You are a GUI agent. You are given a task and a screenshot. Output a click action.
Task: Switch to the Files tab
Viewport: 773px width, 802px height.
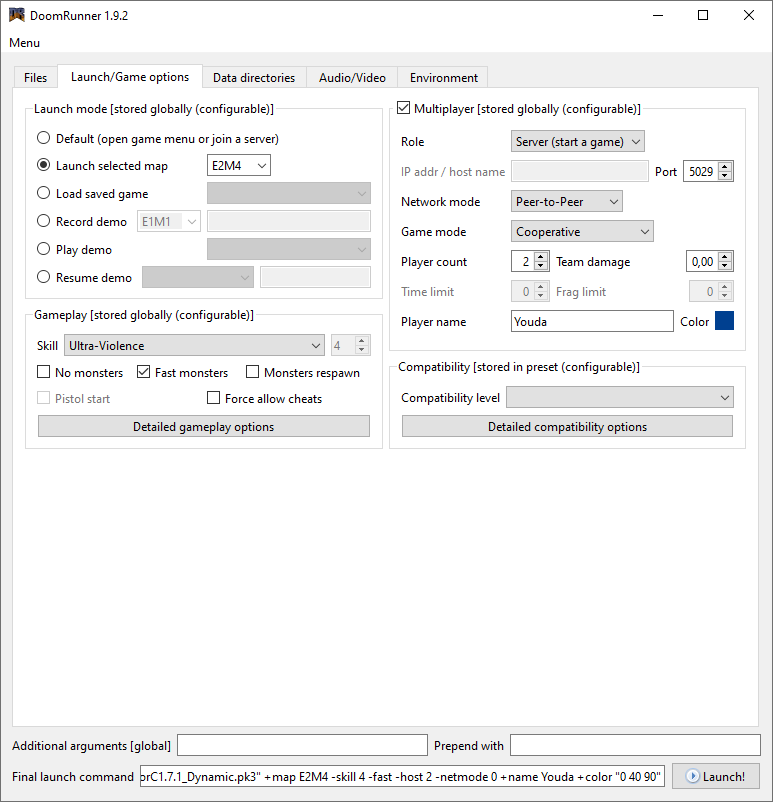click(35, 78)
